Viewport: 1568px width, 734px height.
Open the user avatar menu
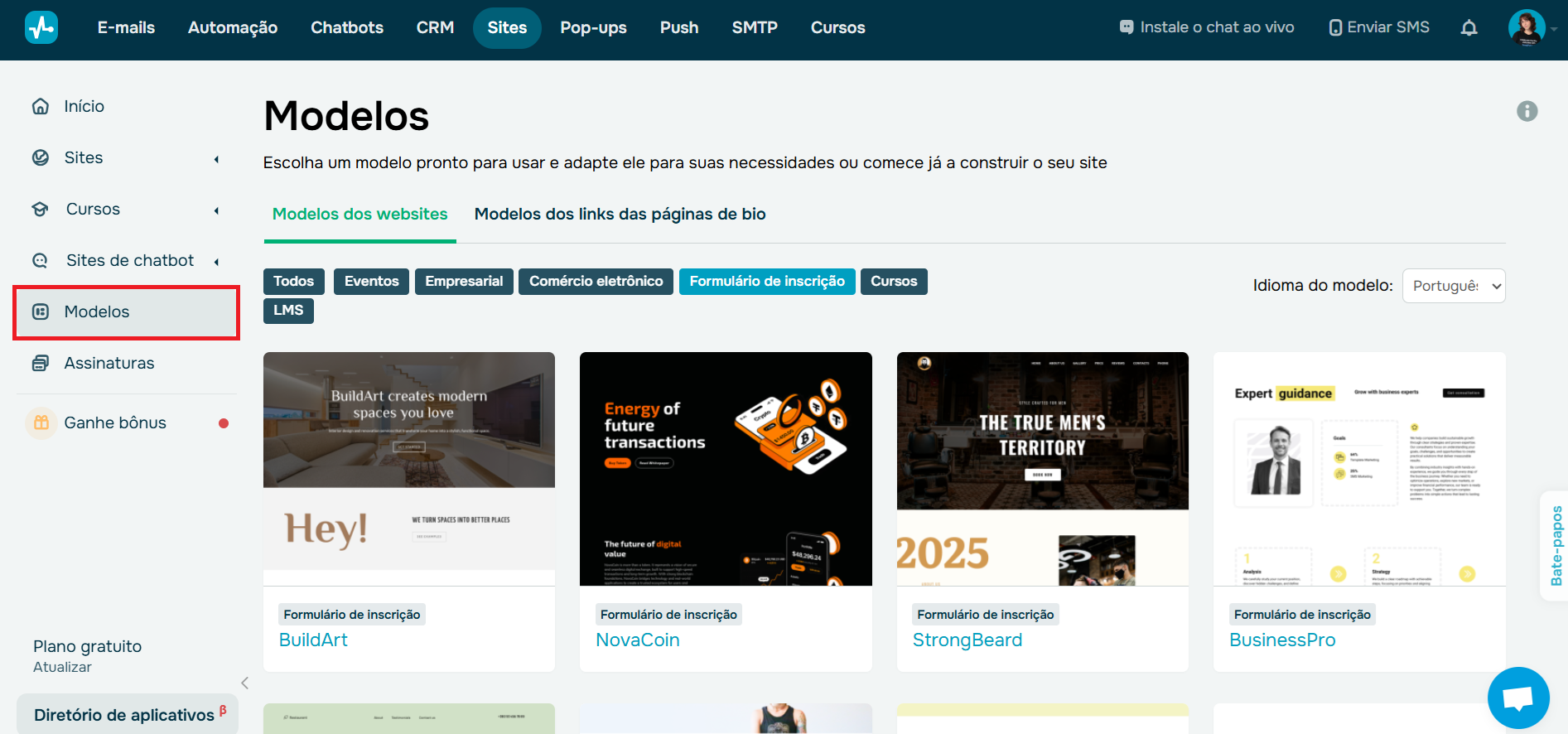pos(1527,27)
